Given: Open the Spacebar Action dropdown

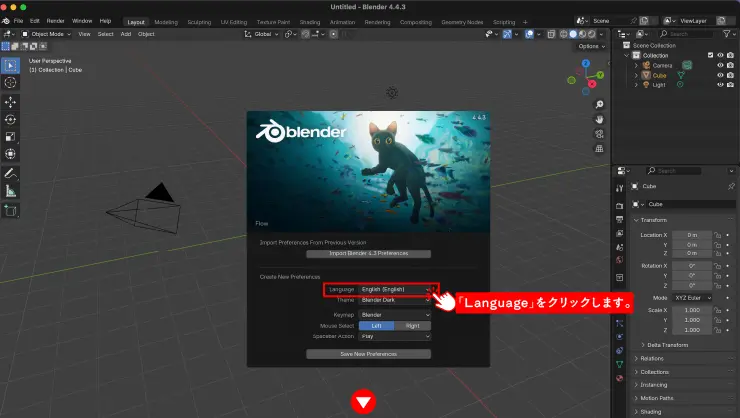Looking at the screenshot, I should 395,336.
